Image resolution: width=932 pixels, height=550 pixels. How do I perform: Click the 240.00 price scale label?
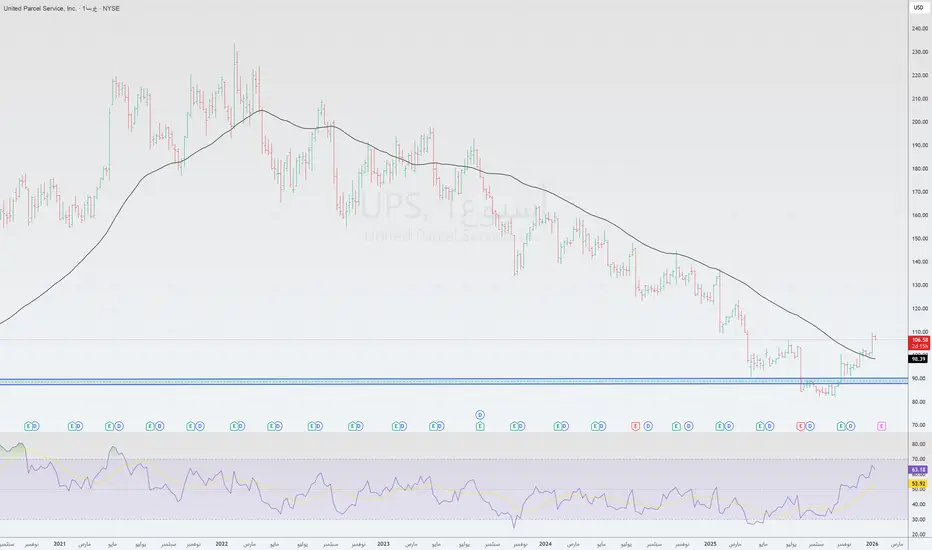(920, 29)
